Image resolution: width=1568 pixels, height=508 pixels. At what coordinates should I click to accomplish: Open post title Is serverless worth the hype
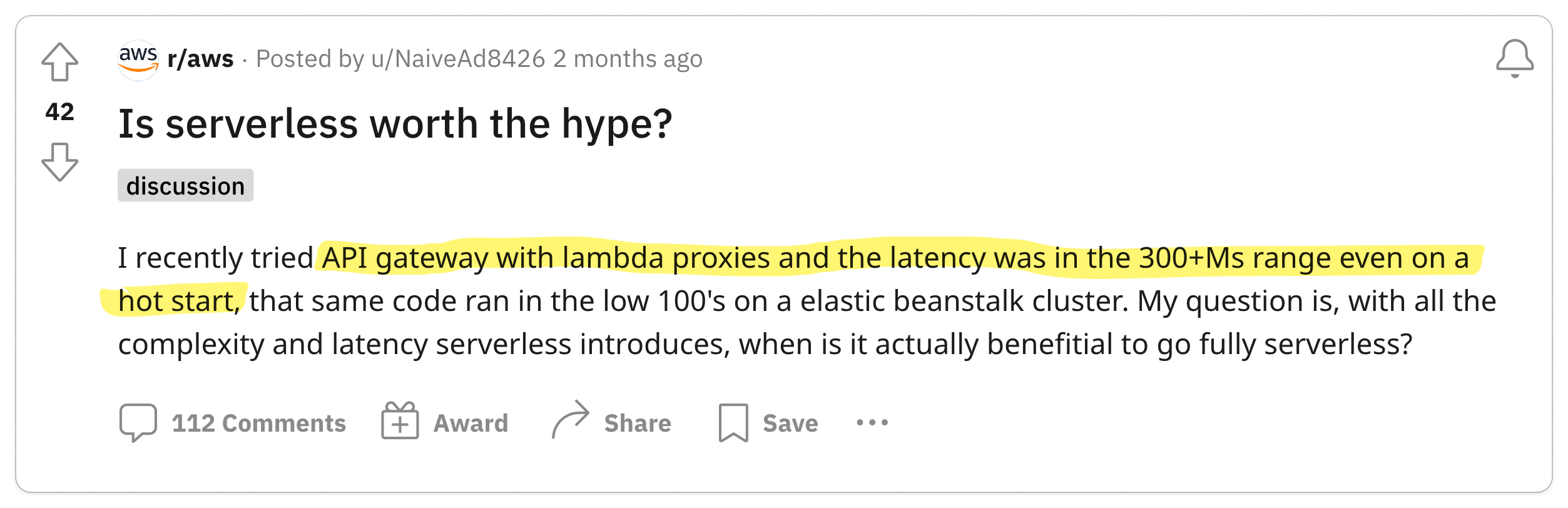pyautogui.click(x=395, y=124)
